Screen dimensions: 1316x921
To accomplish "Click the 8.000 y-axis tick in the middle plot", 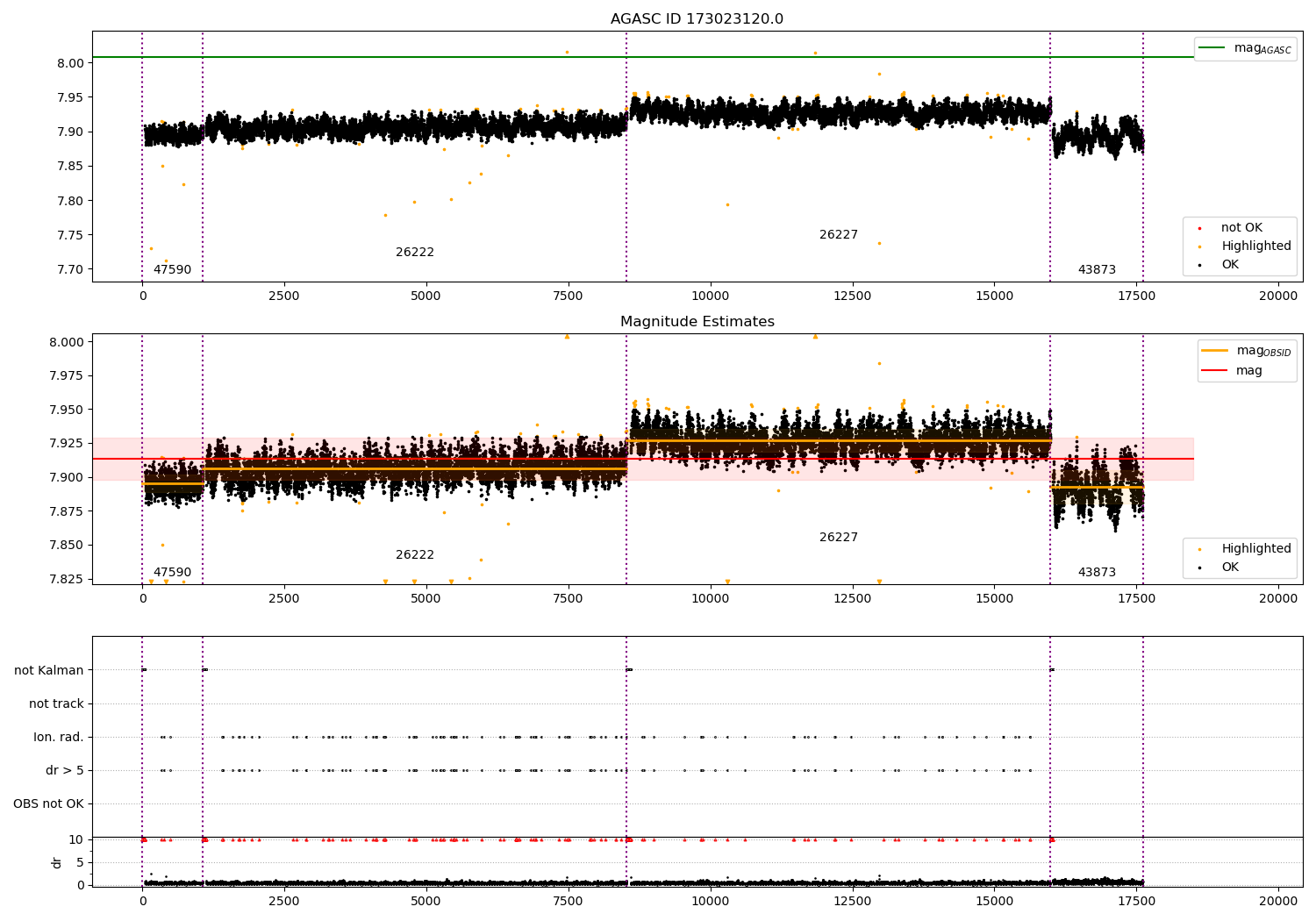I will click(x=67, y=342).
